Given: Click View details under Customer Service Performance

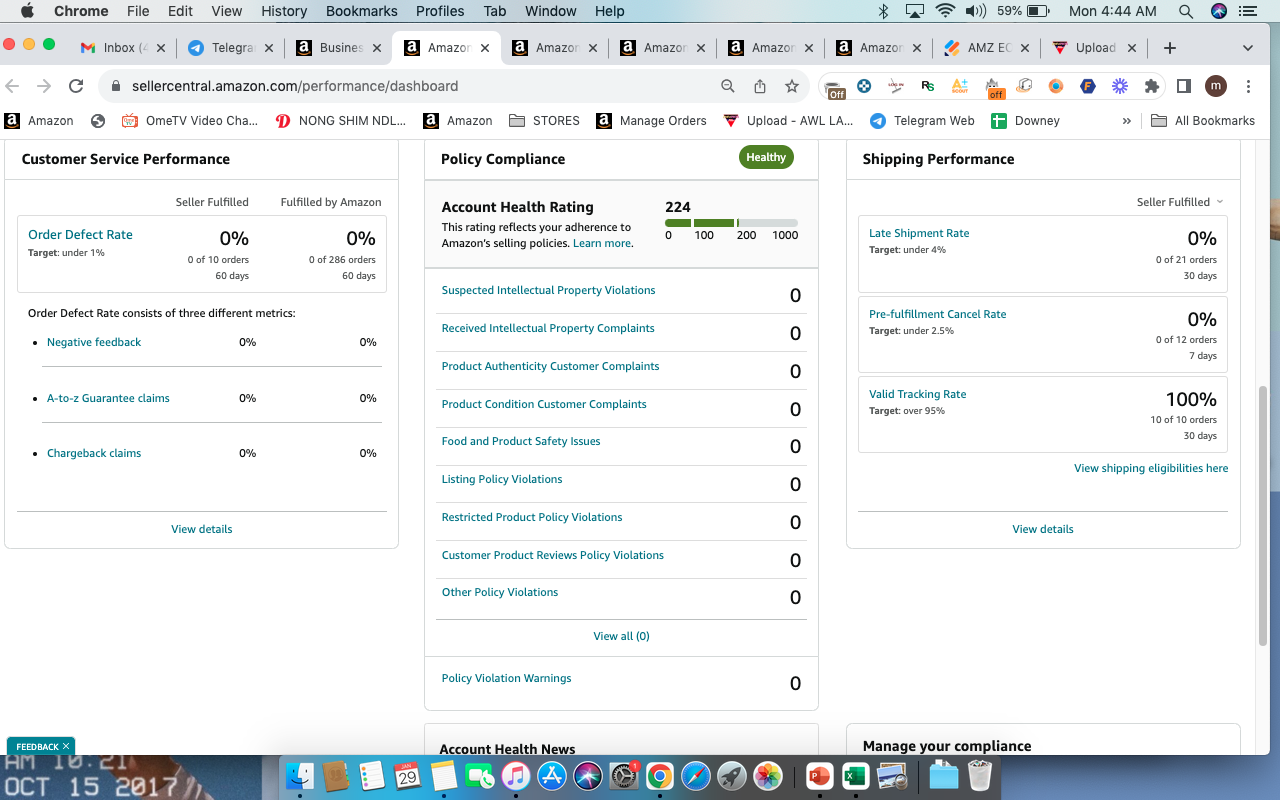Looking at the screenshot, I should [202, 529].
